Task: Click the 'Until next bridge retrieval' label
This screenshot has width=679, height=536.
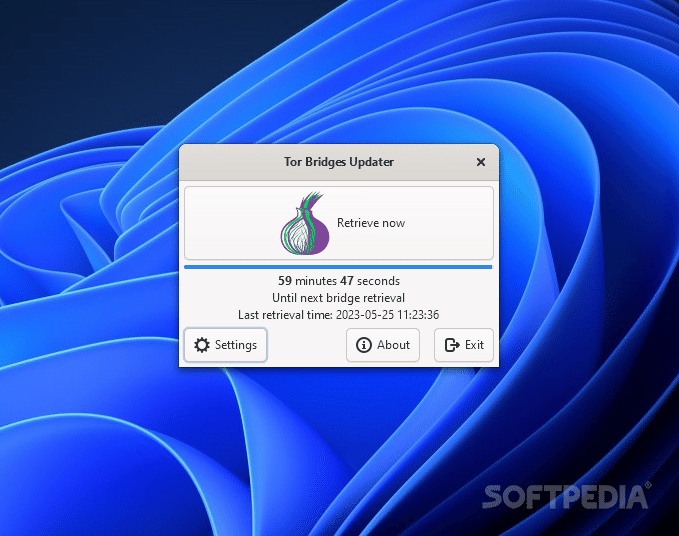Action: 339,298
